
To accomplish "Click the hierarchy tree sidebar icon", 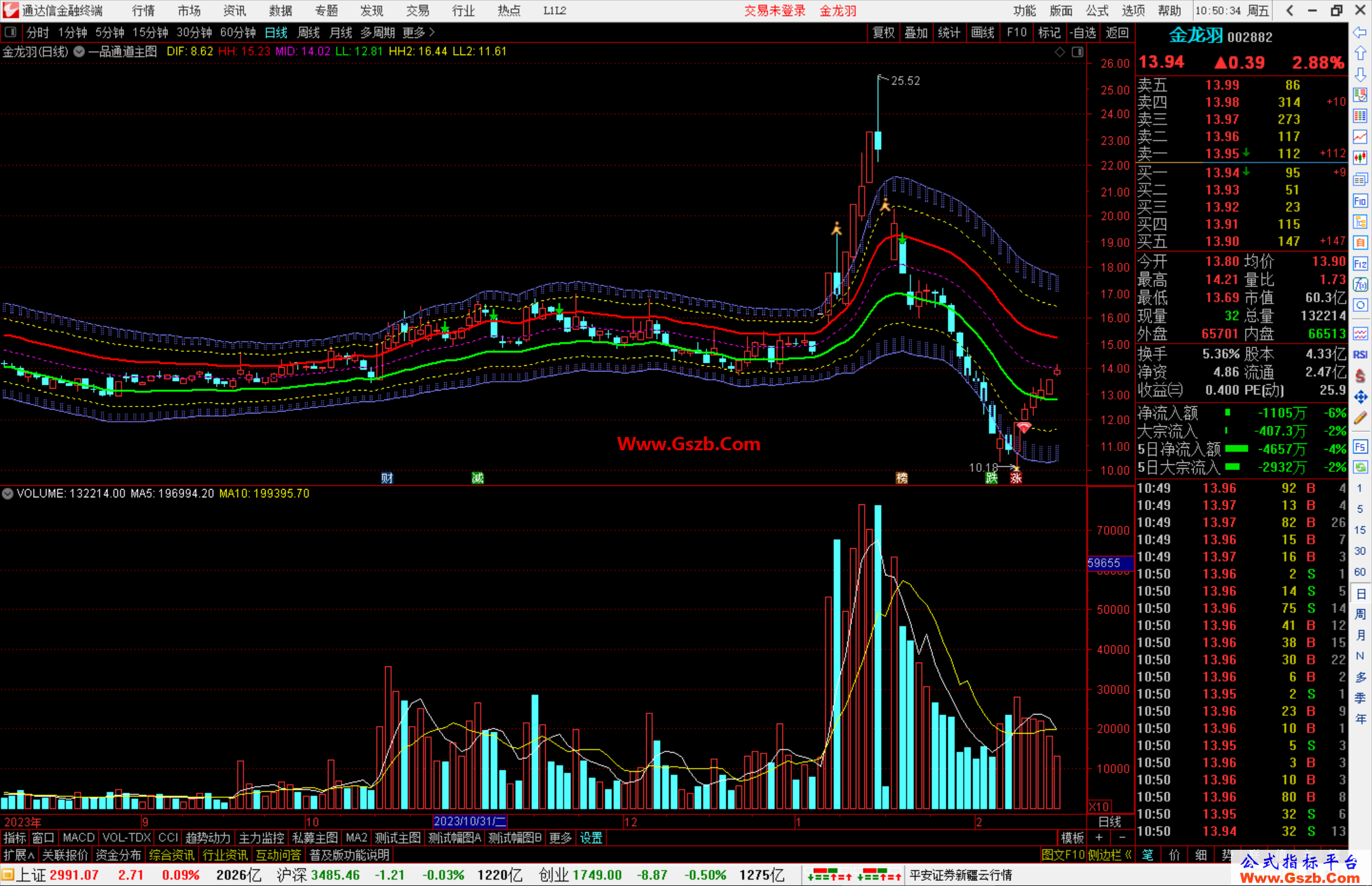I will tap(1360, 222).
